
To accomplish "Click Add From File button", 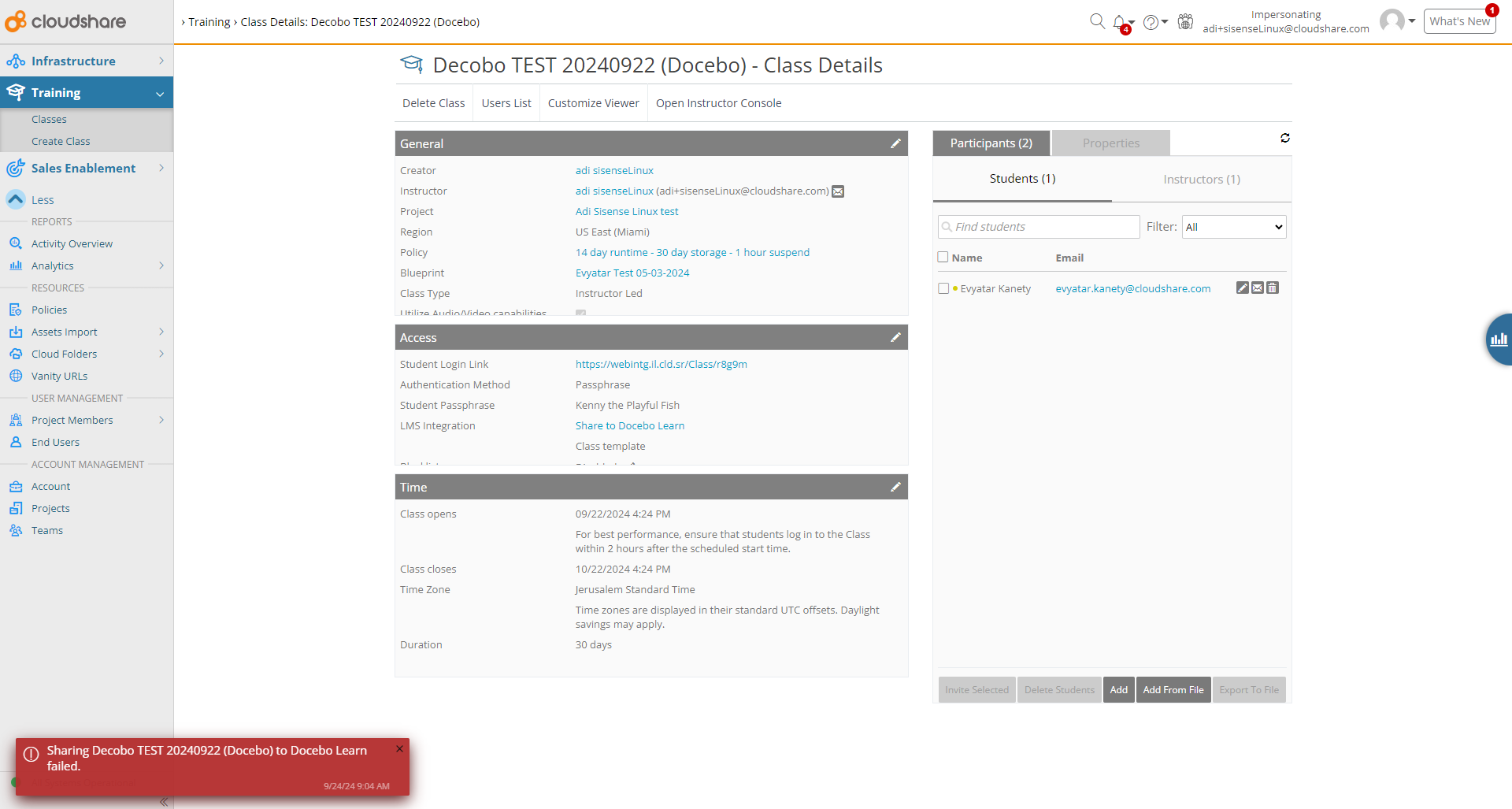I will coord(1173,690).
